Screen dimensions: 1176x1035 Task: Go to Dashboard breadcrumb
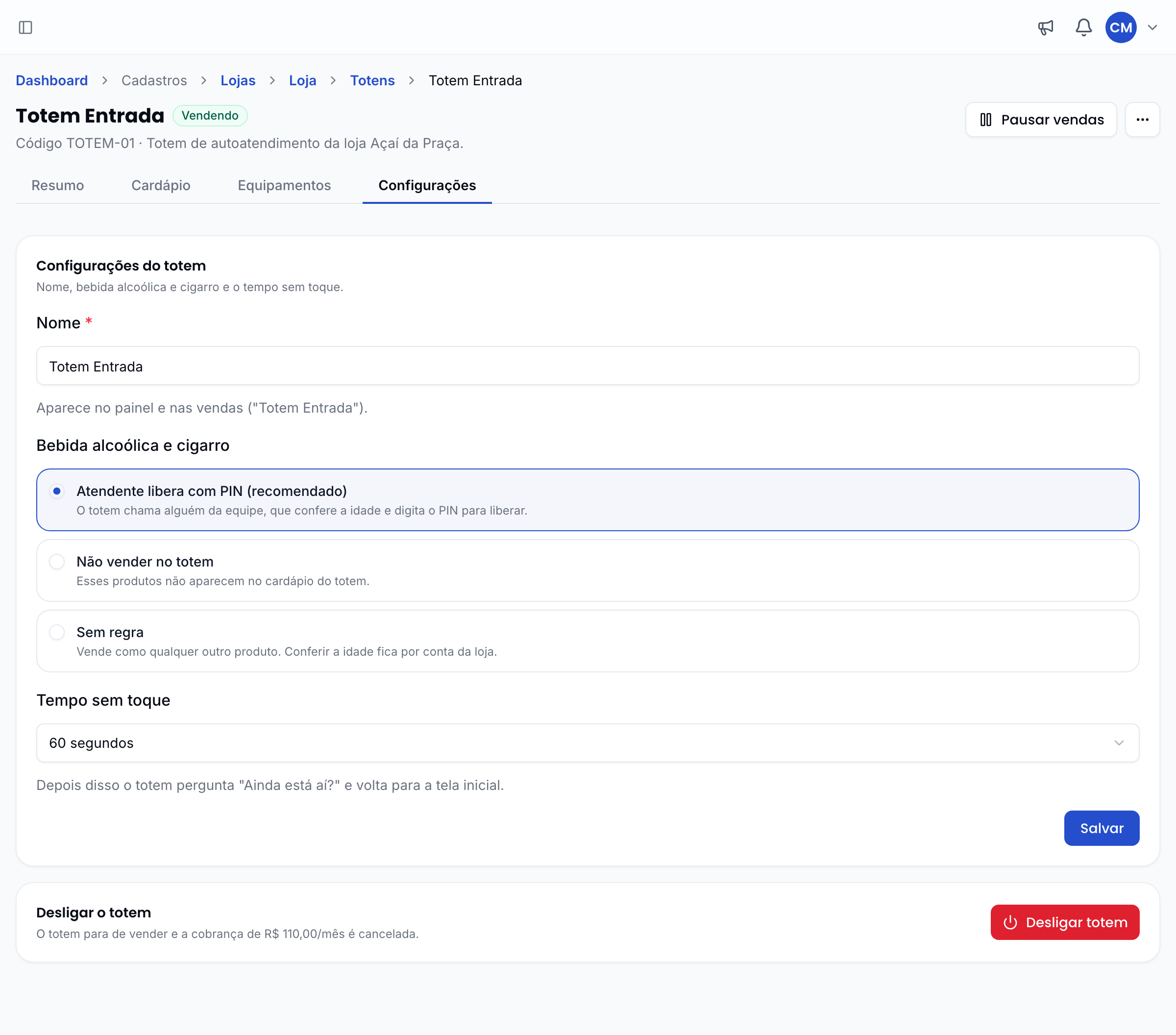(52, 80)
